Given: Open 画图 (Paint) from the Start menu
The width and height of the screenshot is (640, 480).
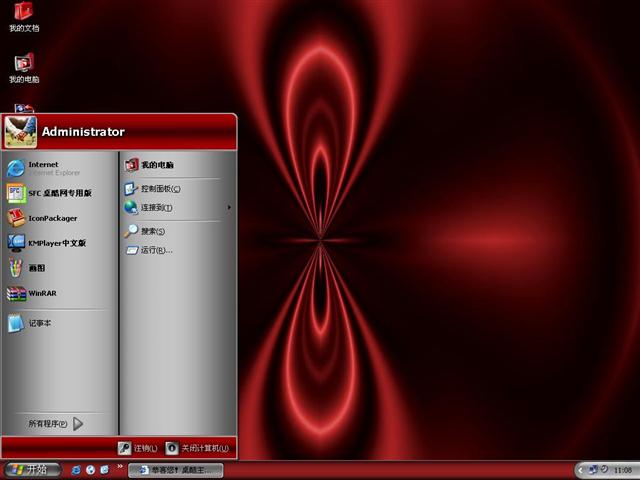Looking at the screenshot, I should point(36,268).
